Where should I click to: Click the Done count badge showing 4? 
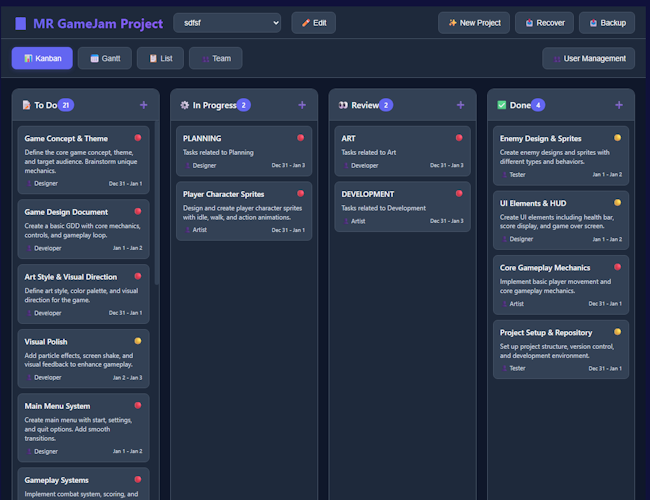[x=538, y=105]
